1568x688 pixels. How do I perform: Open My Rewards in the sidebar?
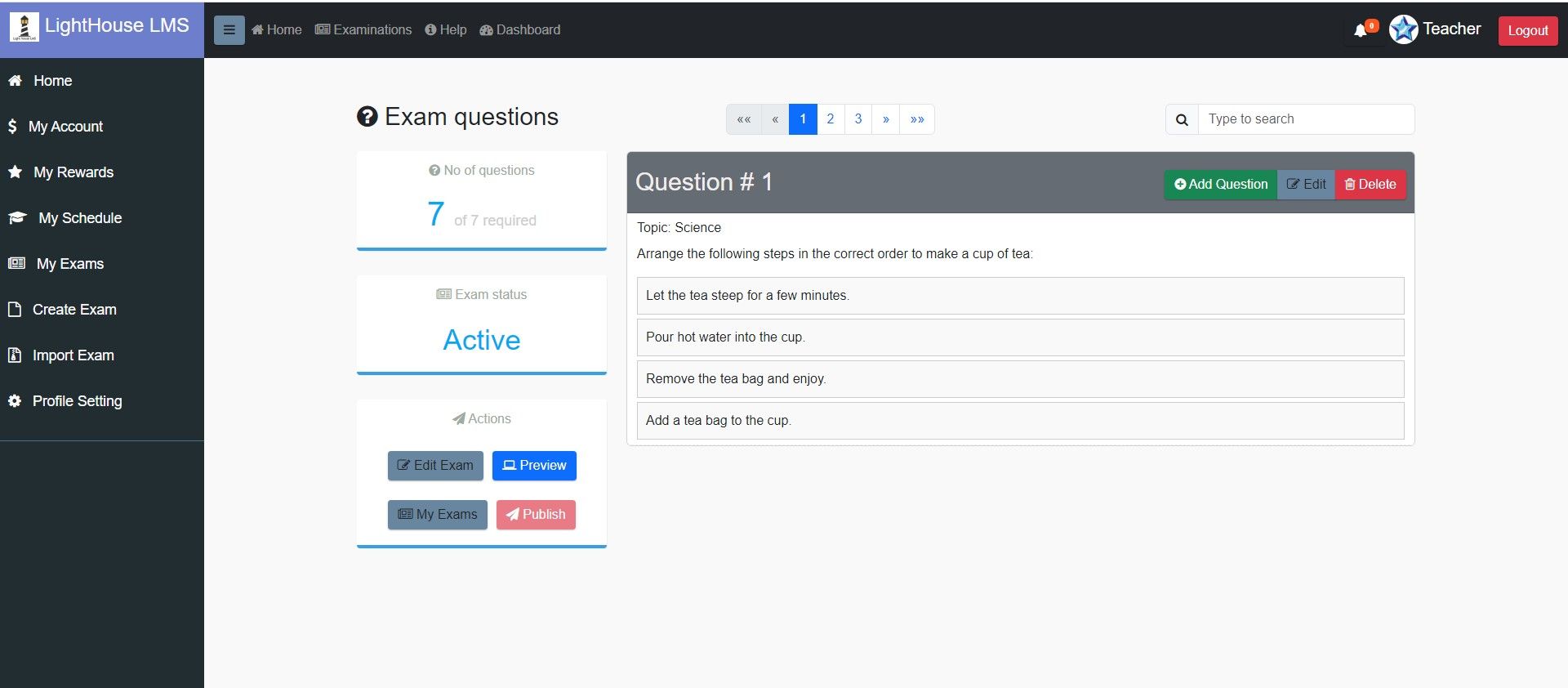click(x=73, y=172)
